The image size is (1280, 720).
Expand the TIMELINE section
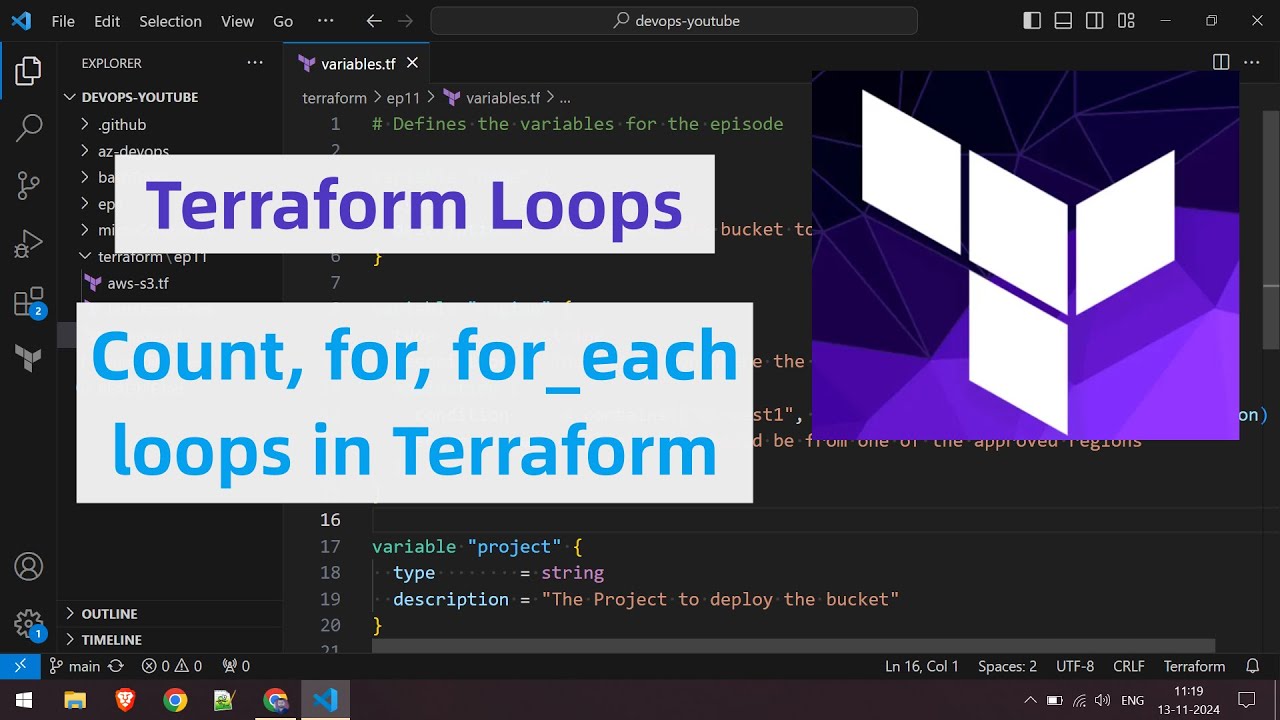tap(170, 640)
